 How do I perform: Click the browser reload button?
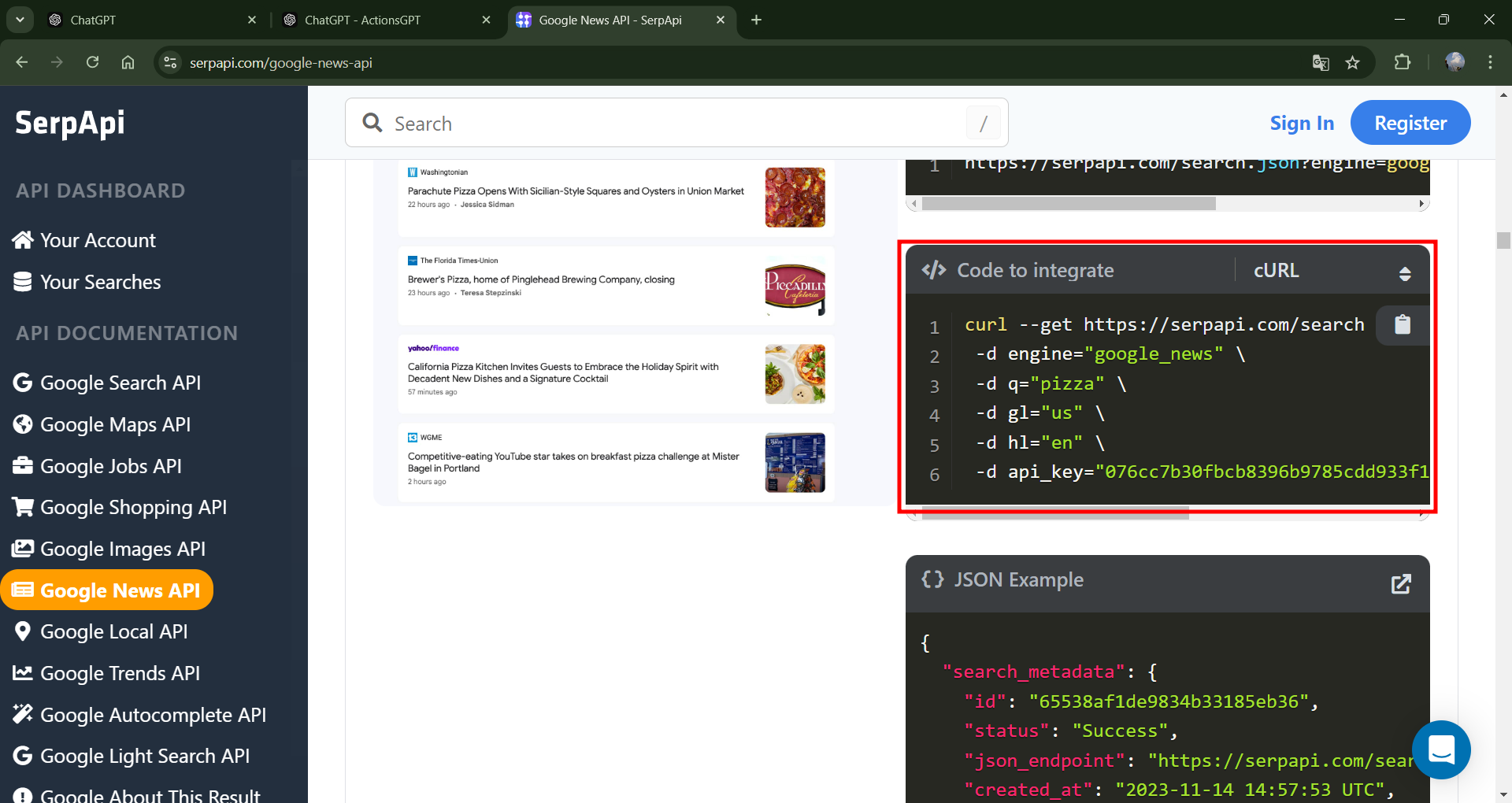tap(92, 62)
